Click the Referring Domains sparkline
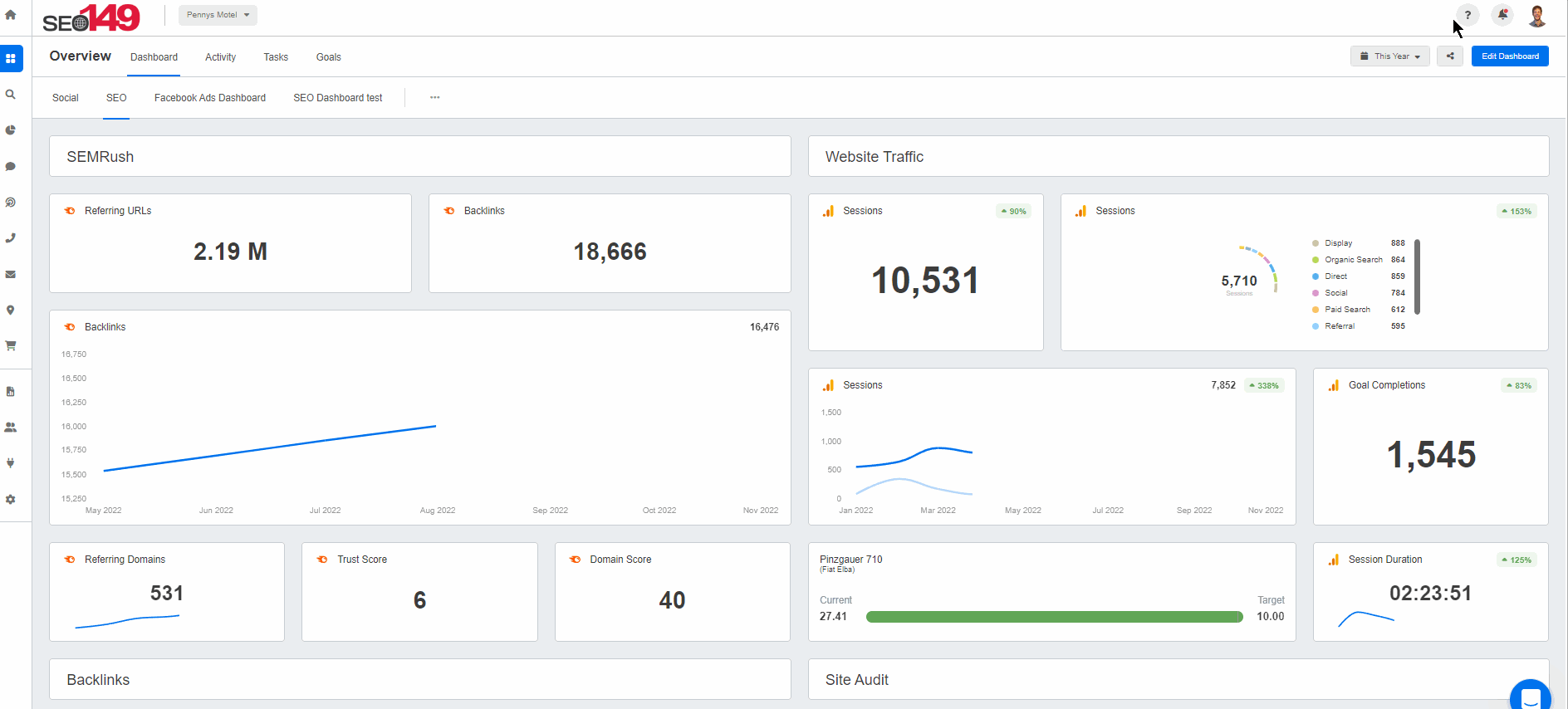Screen dimensions: 1568x709 (127, 622)
